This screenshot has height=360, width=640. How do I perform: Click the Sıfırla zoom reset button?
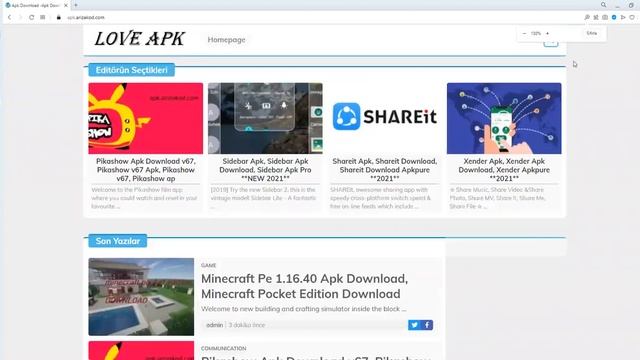591,33
